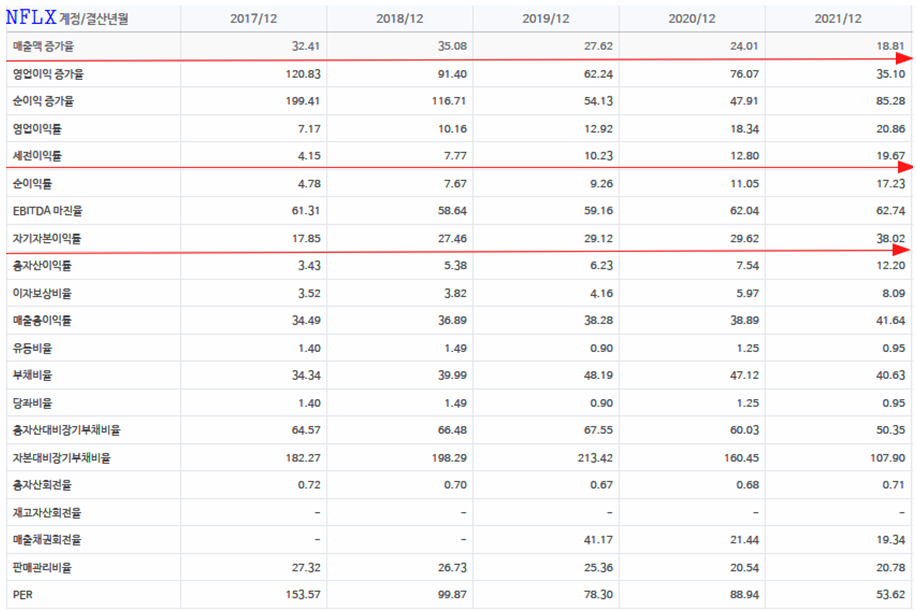Click the 매출액 증가율 row label
Viewport: 916px width, 611px height.
(43, 46)
